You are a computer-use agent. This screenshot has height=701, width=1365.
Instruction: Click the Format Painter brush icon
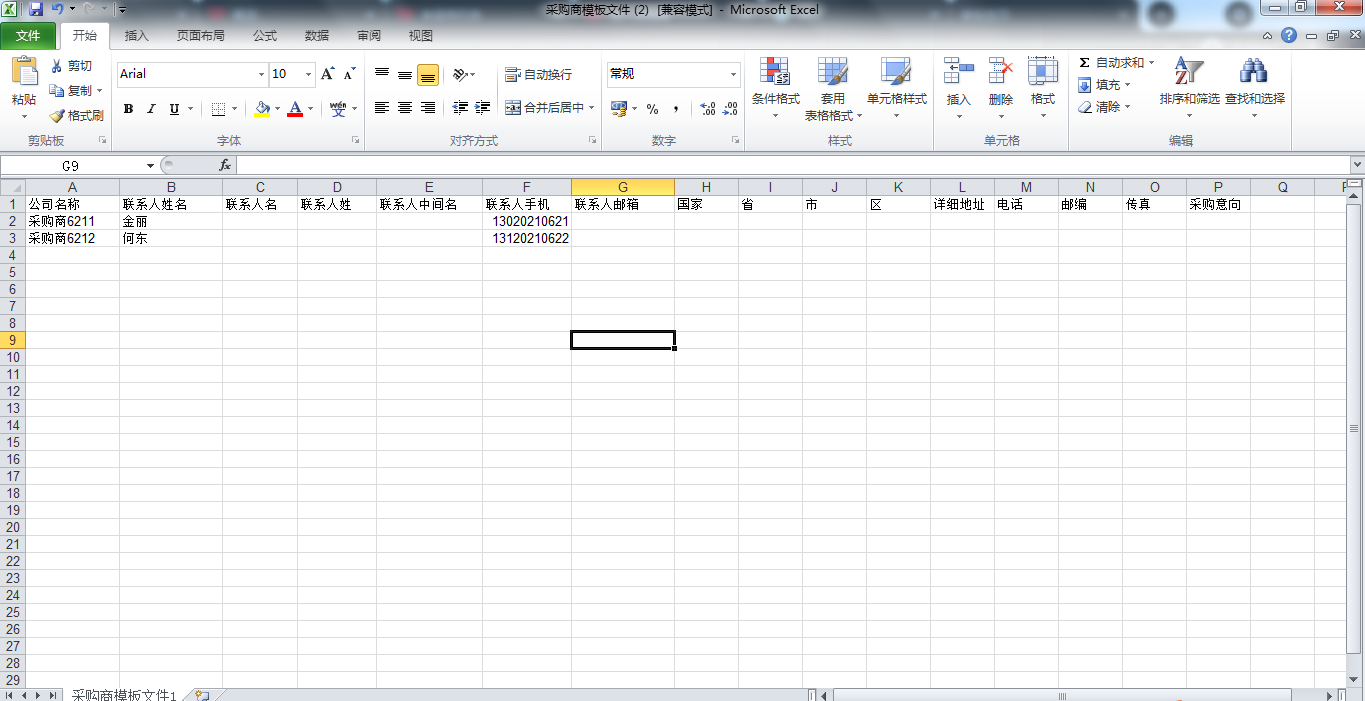pos(58,116)
